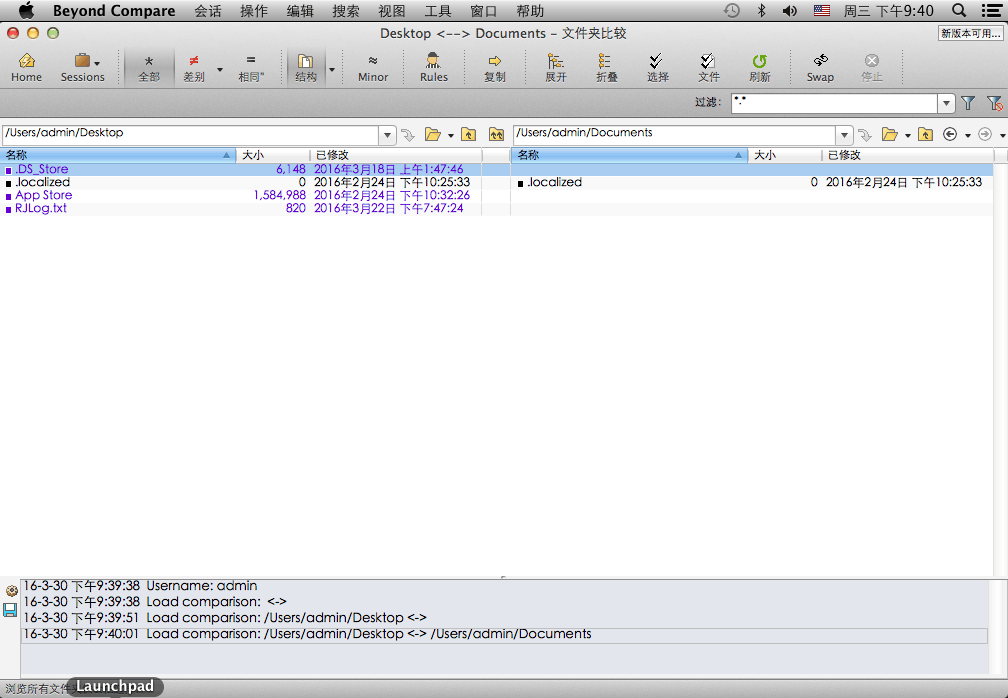Select the log line "Username: admin"
1008x698 pixels.
(202, 586)
